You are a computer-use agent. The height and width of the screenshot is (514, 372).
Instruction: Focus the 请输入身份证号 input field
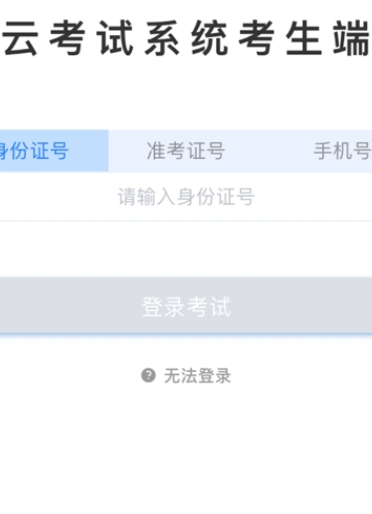point(186,196)
